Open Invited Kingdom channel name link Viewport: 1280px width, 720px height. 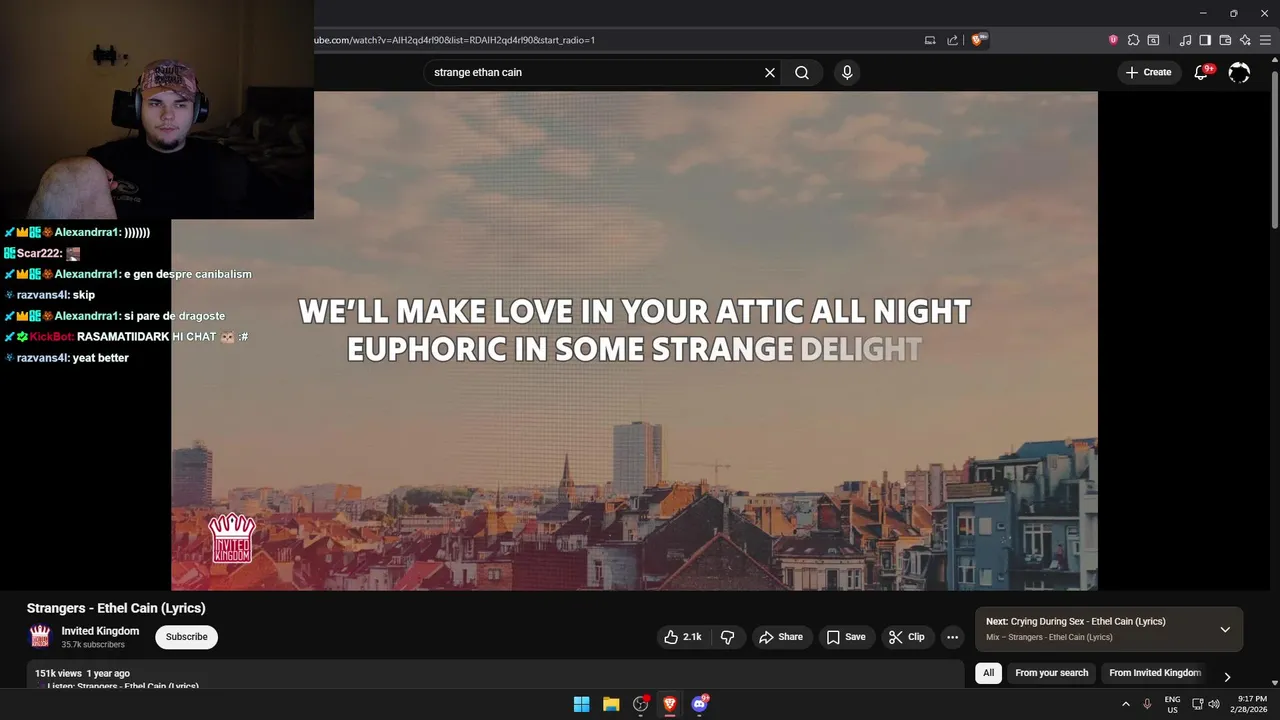[100, 631]
